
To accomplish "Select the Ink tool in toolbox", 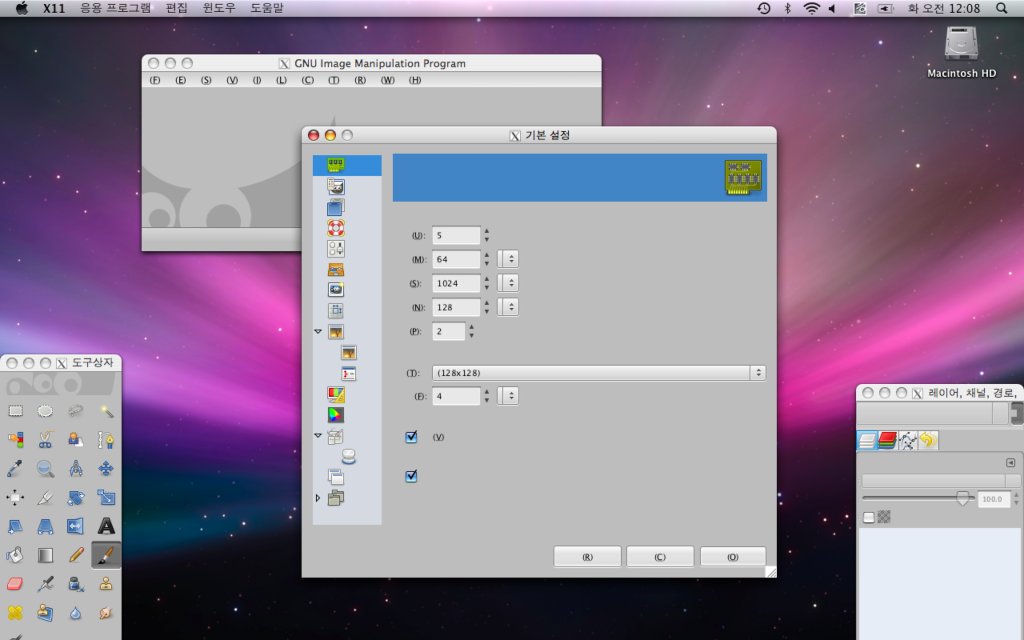I will [76, 583].
